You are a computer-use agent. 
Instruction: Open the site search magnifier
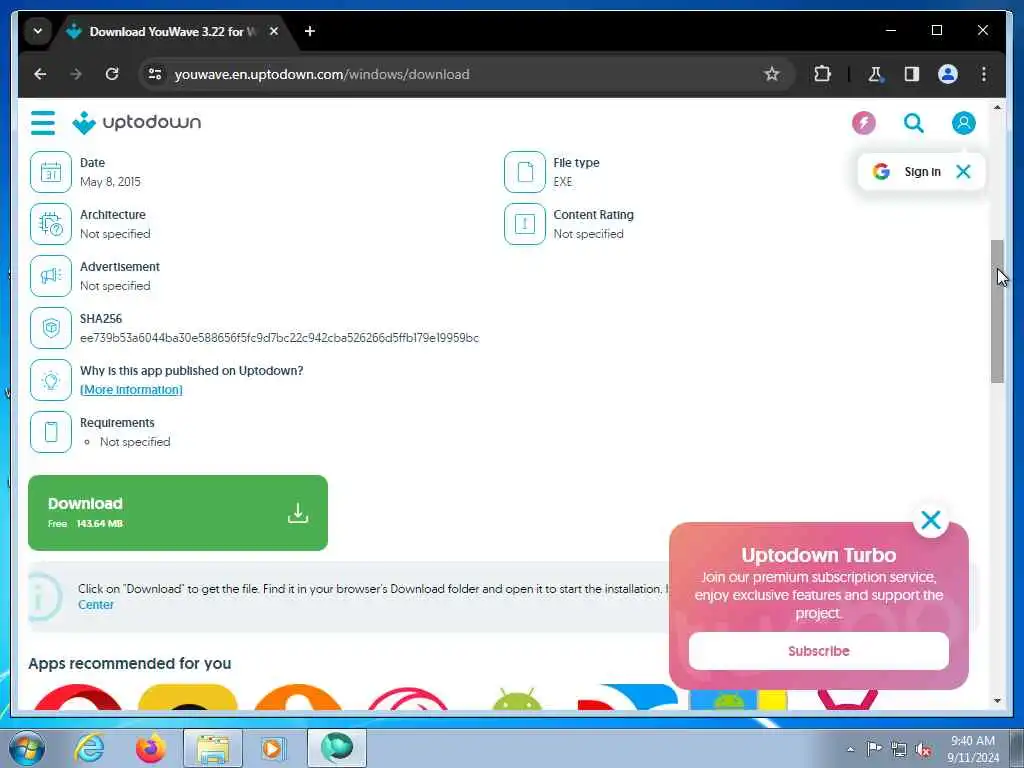913,123
